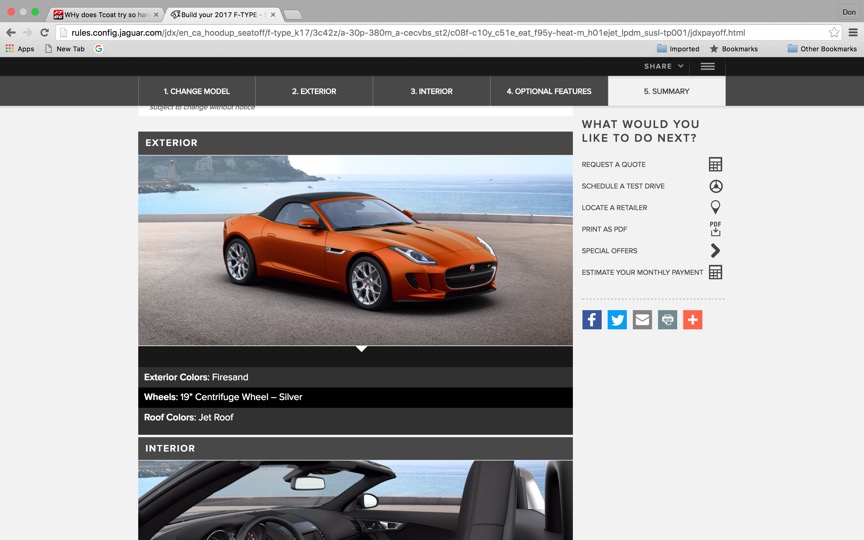Share build on Twitter
The image size is (864, 540).
(x=617, y=320)
